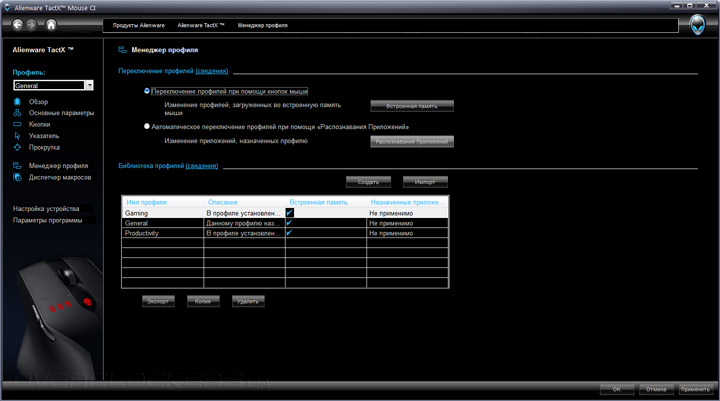The height and width of the screenshot is (401, 720).
Task: Toggle built-in memory checkbox for Productivity
Action: coord(289,233)
